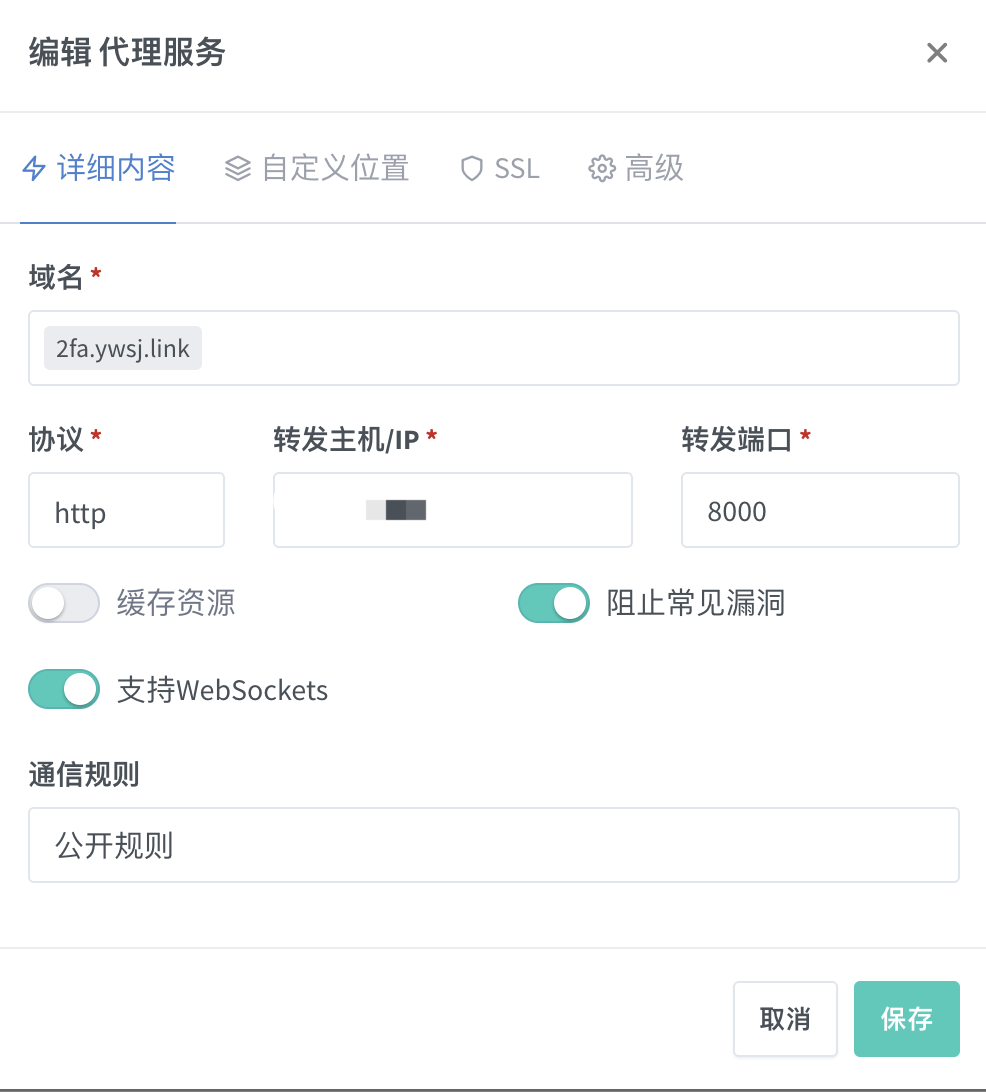Click the 转发端口 field showing 8000
Image resolution: width=986 pixels, height=1092 pixels.
pyautogui.click(x=820, y=510)
